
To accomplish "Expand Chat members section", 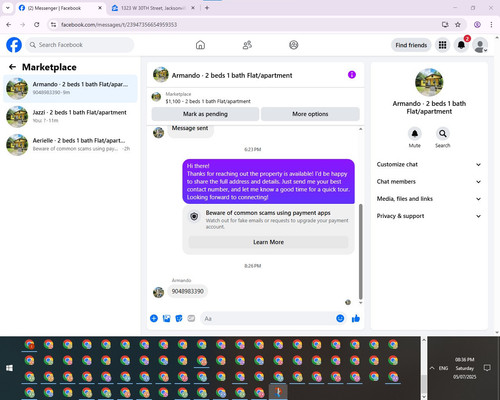I will click(x=429, y=182).
